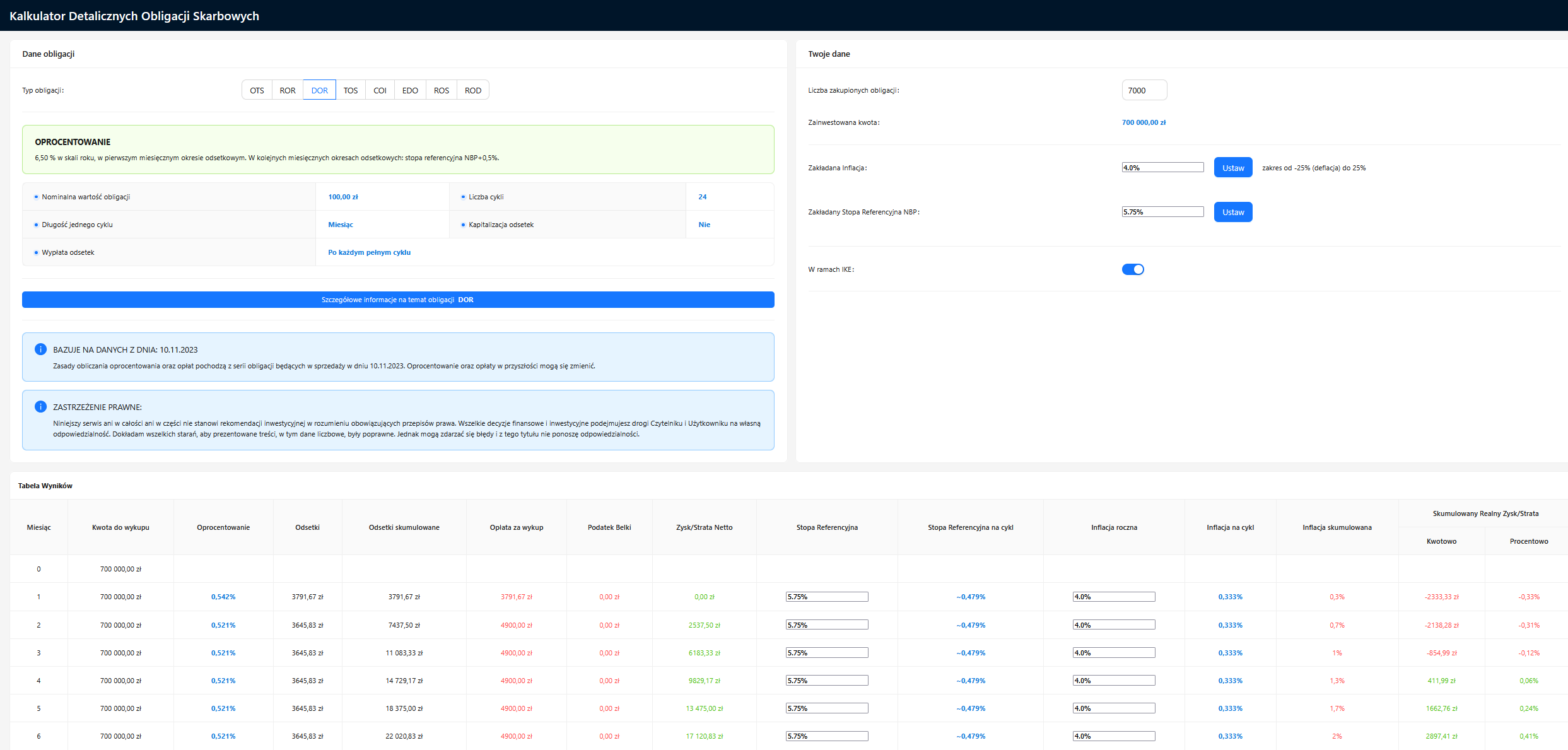Edit month 3 annual inflation field
Screen dimensions: 1568x750
(1113, 653)
